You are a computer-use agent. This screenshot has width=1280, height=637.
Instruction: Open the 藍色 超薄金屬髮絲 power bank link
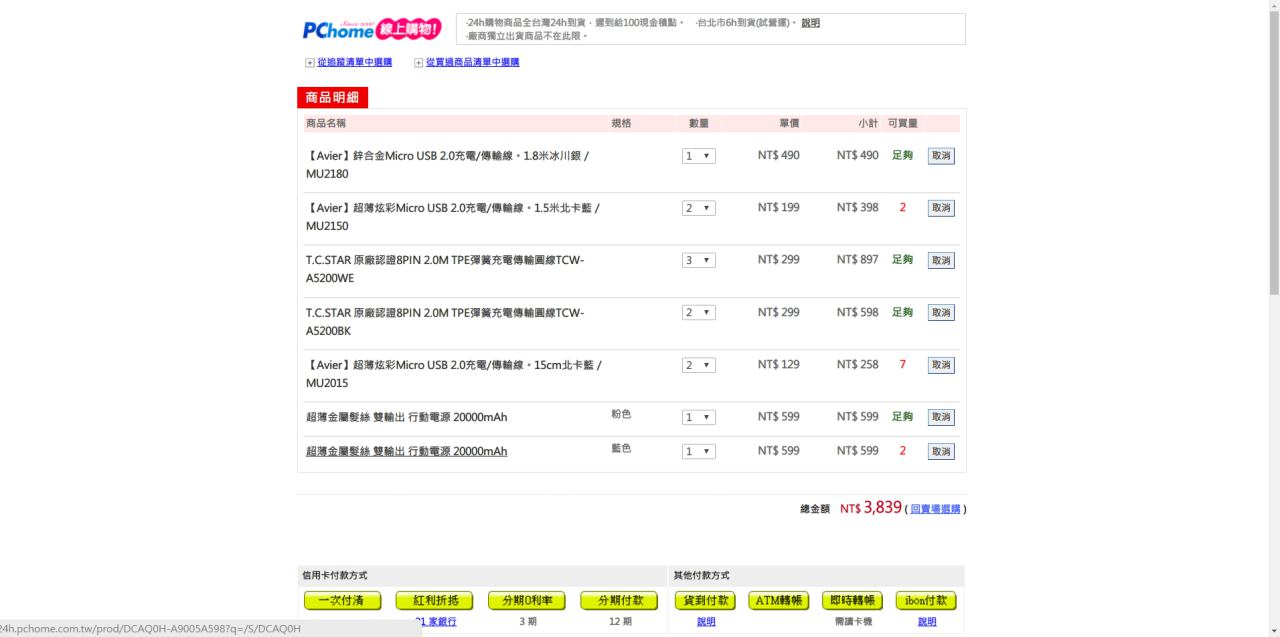[x=406, y=451]
